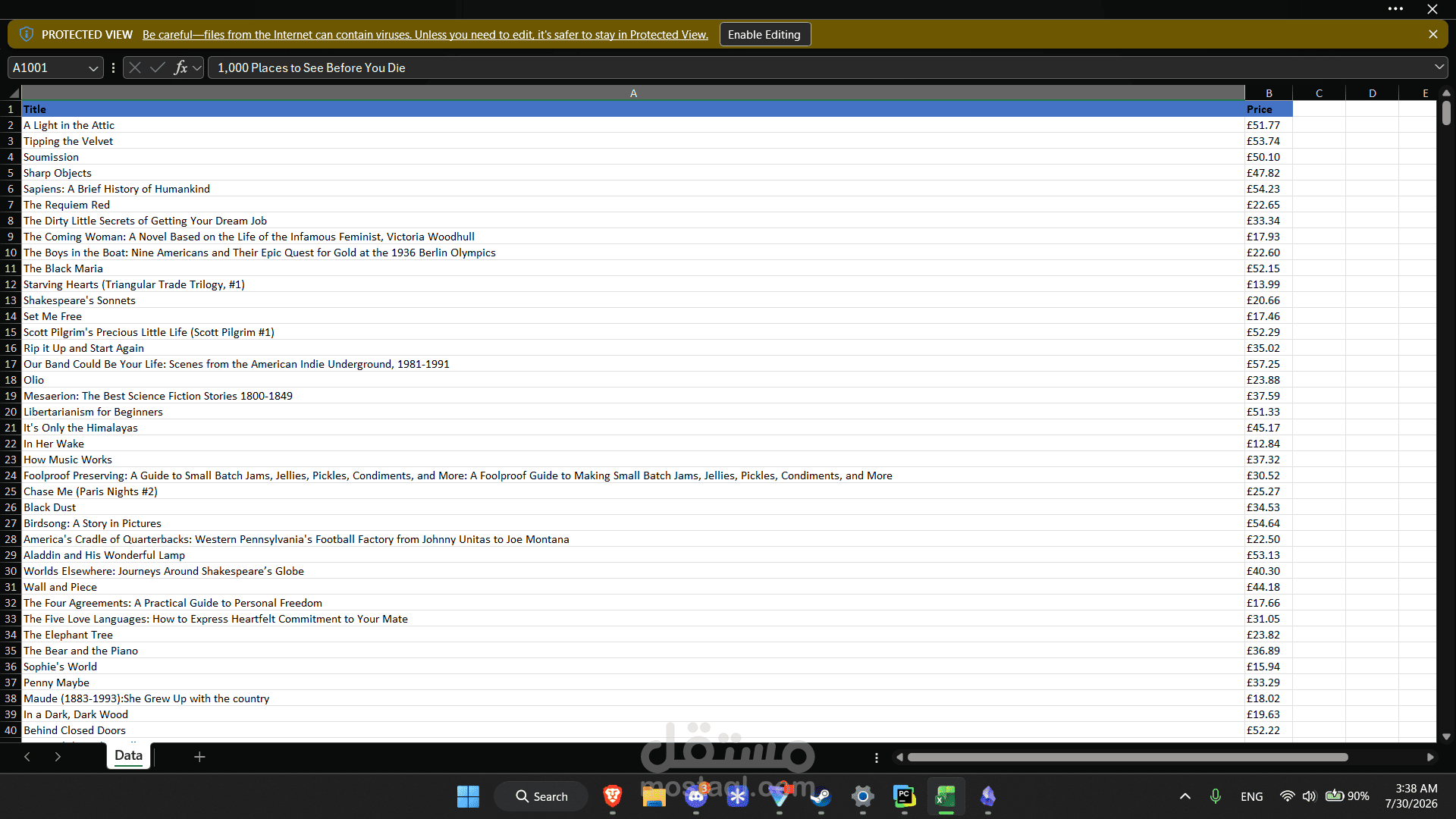Click the taskbar Search box

541,796
